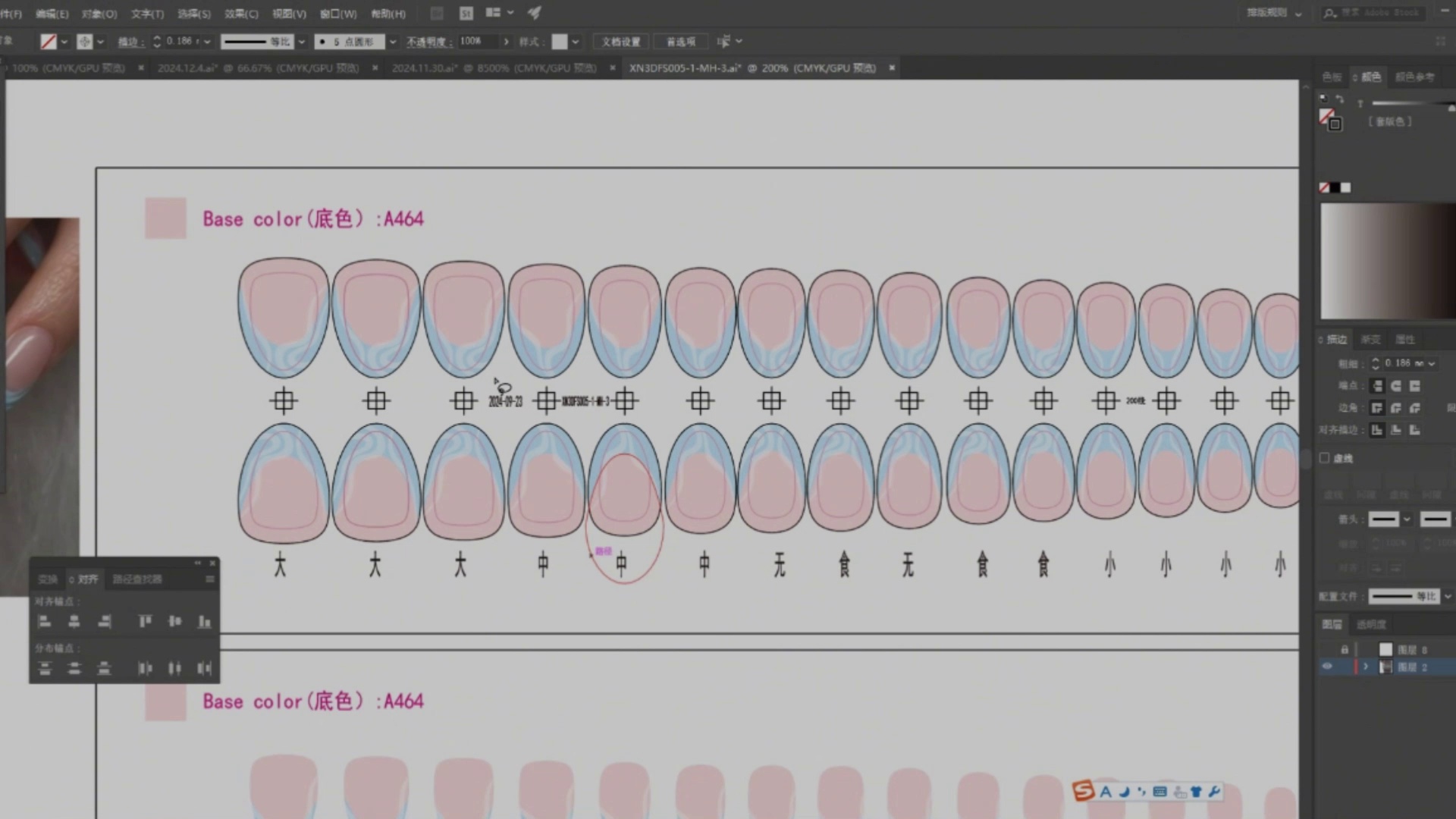Click the grayscale color spectrum ramp
The width and height of the screenshot is (1456, 819).
pyautogui.click(x=1386, y=262)
